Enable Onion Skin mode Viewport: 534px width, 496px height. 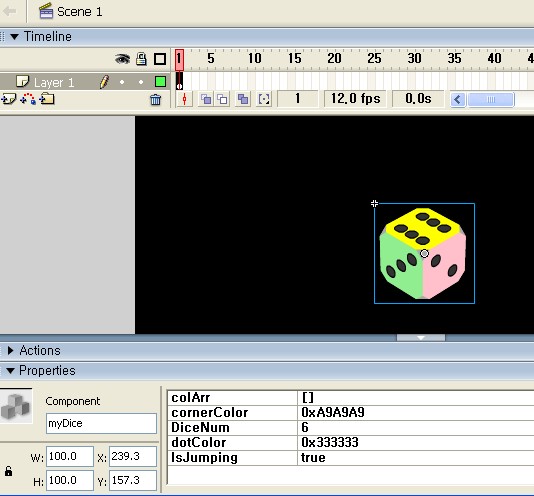pyautogui.click(x=206, y=99)
